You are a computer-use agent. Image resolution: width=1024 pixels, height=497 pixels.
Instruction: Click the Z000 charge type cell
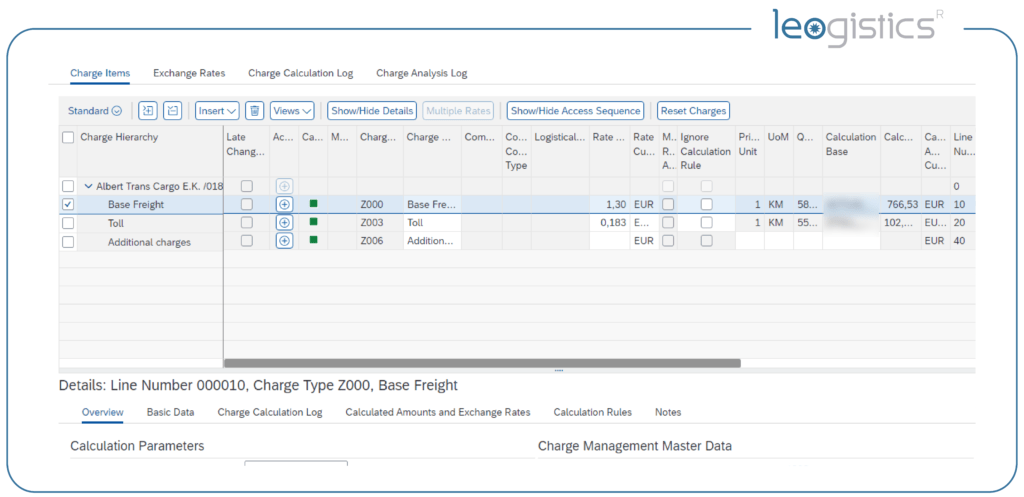[379, 204]
